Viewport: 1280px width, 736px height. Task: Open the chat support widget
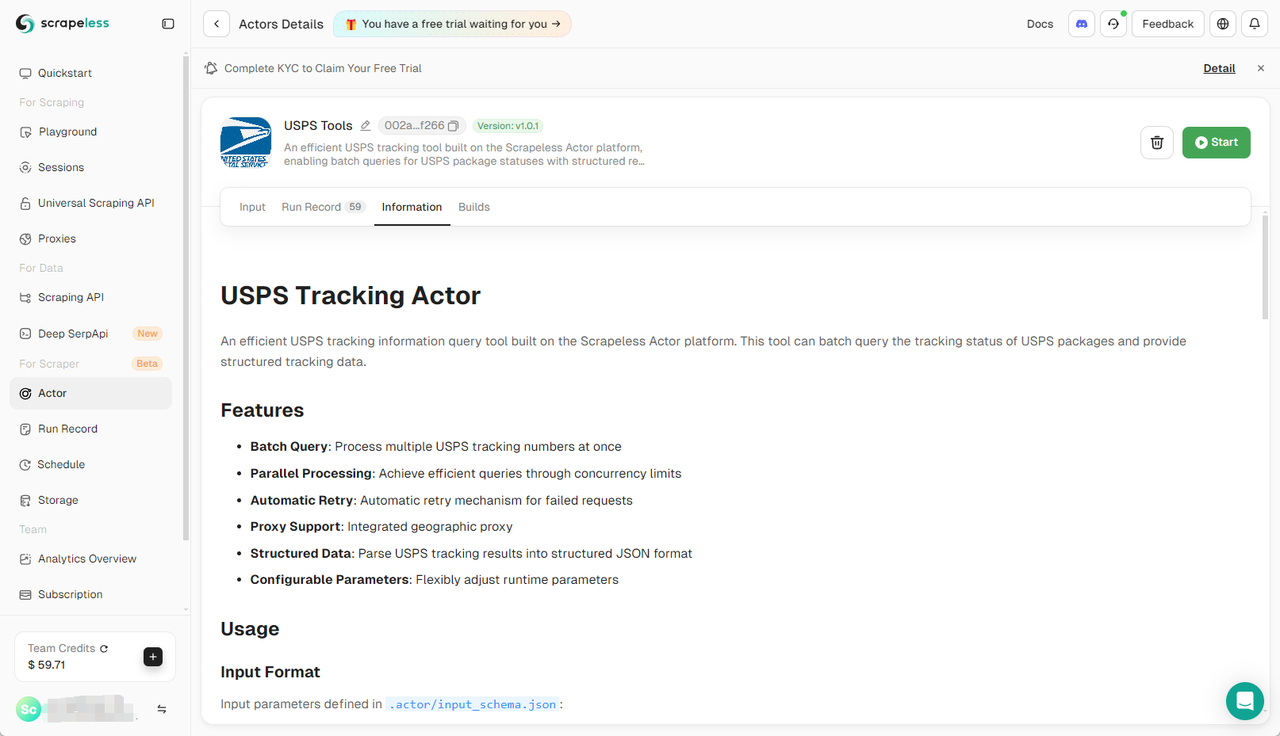pyautogui.click(x=1245, y=701)
